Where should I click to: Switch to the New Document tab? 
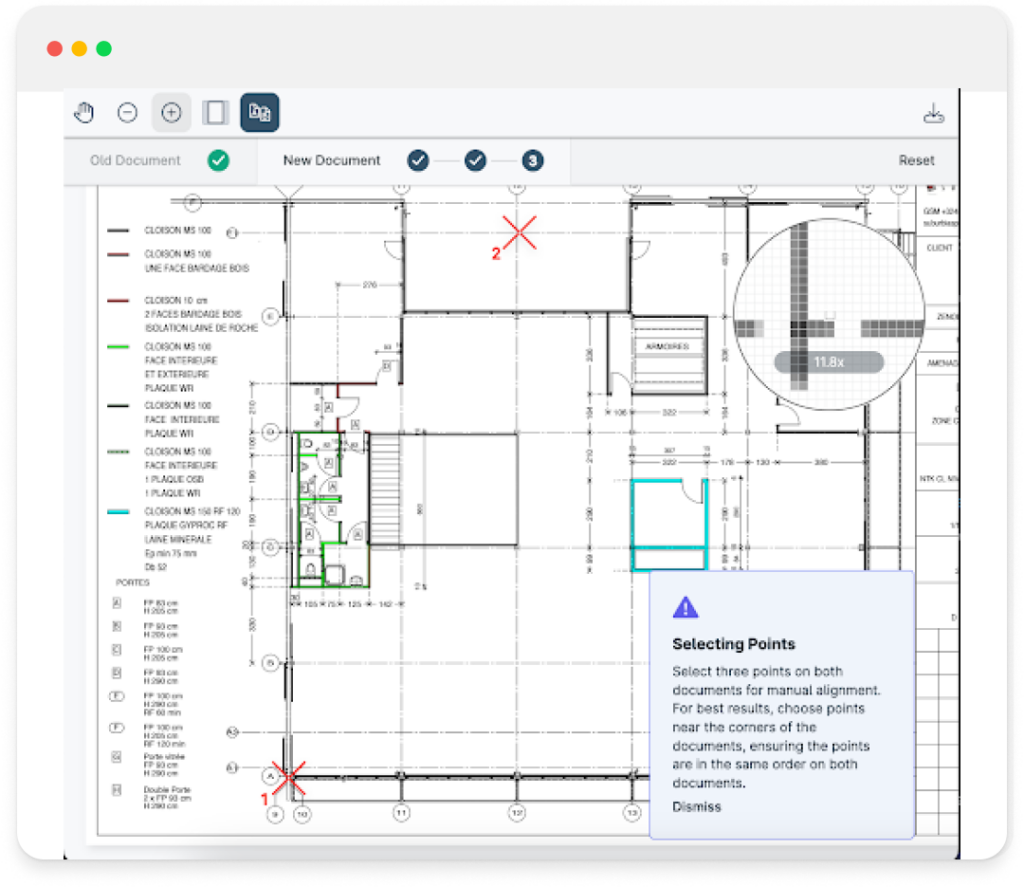(331, 160)
